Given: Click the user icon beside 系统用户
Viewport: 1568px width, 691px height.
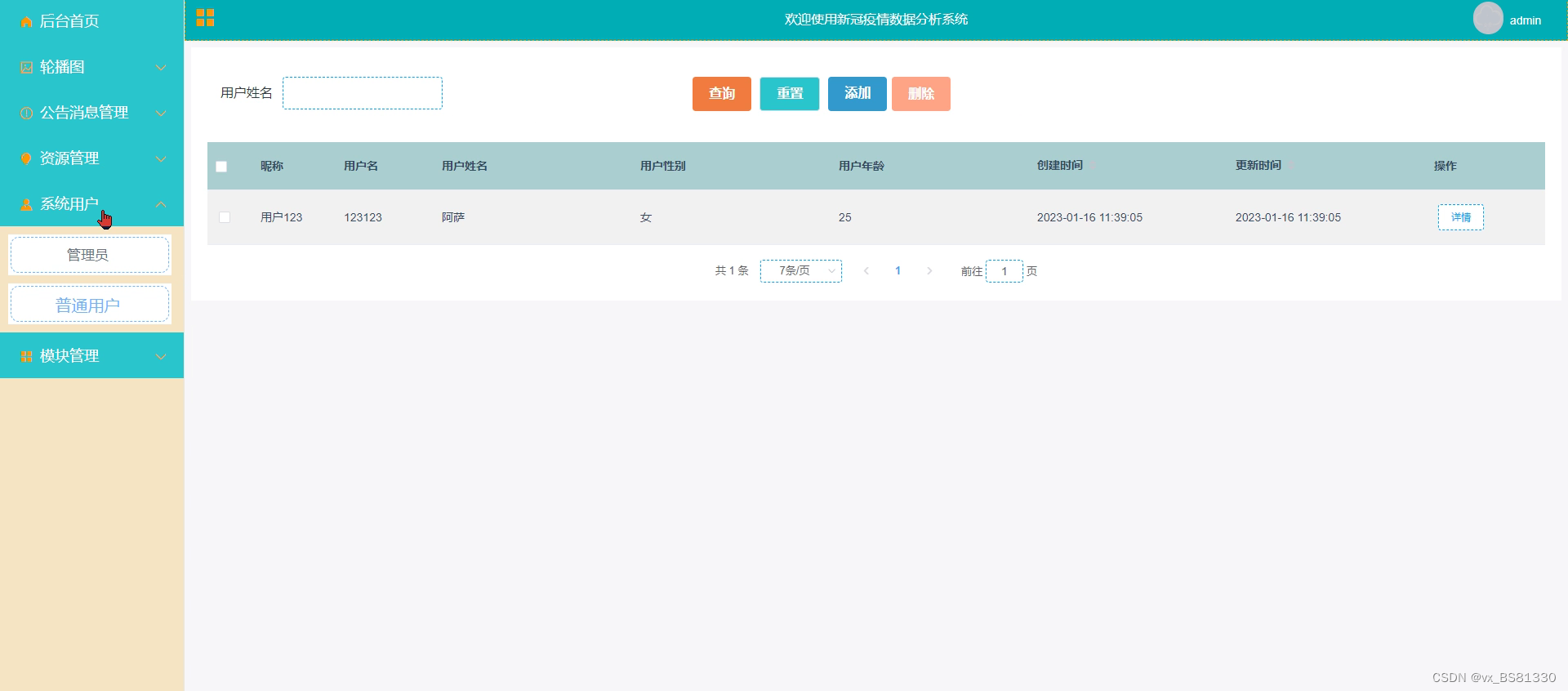Looking at the screenshot, I should 26,204.
